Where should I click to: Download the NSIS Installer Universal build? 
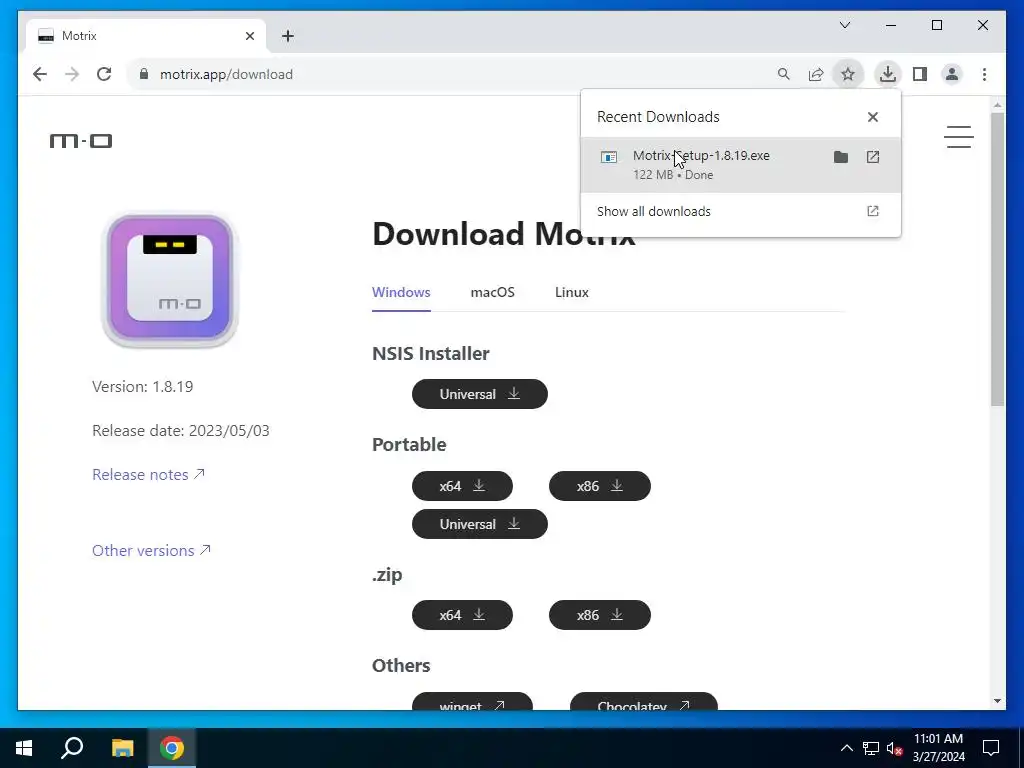click(x=480, y=394)
